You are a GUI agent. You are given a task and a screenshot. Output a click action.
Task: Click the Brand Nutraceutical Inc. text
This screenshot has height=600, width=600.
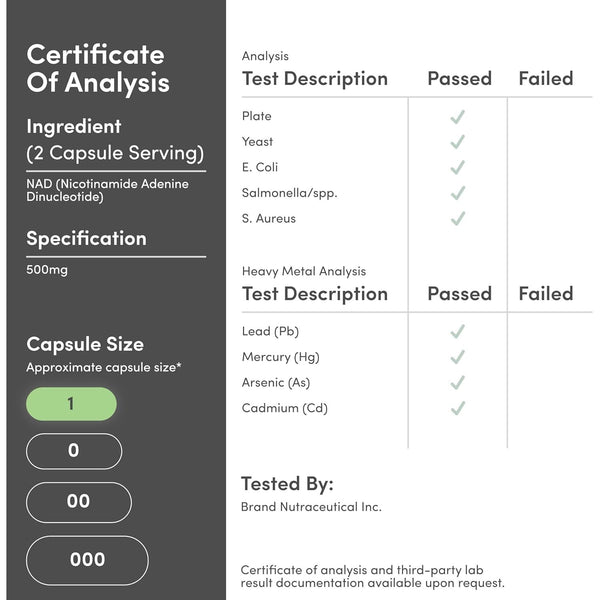pyautogui.click(x=311, y=507)
